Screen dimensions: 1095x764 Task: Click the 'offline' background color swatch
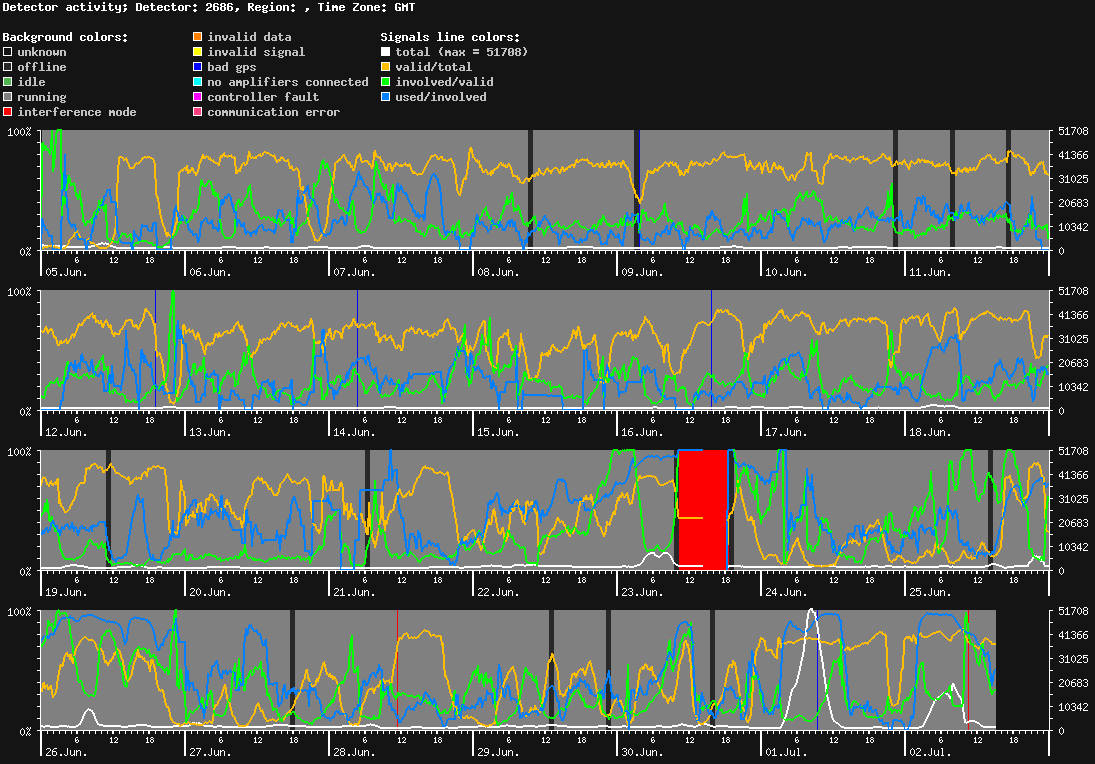pyautogui.click(x=8, y=67)
